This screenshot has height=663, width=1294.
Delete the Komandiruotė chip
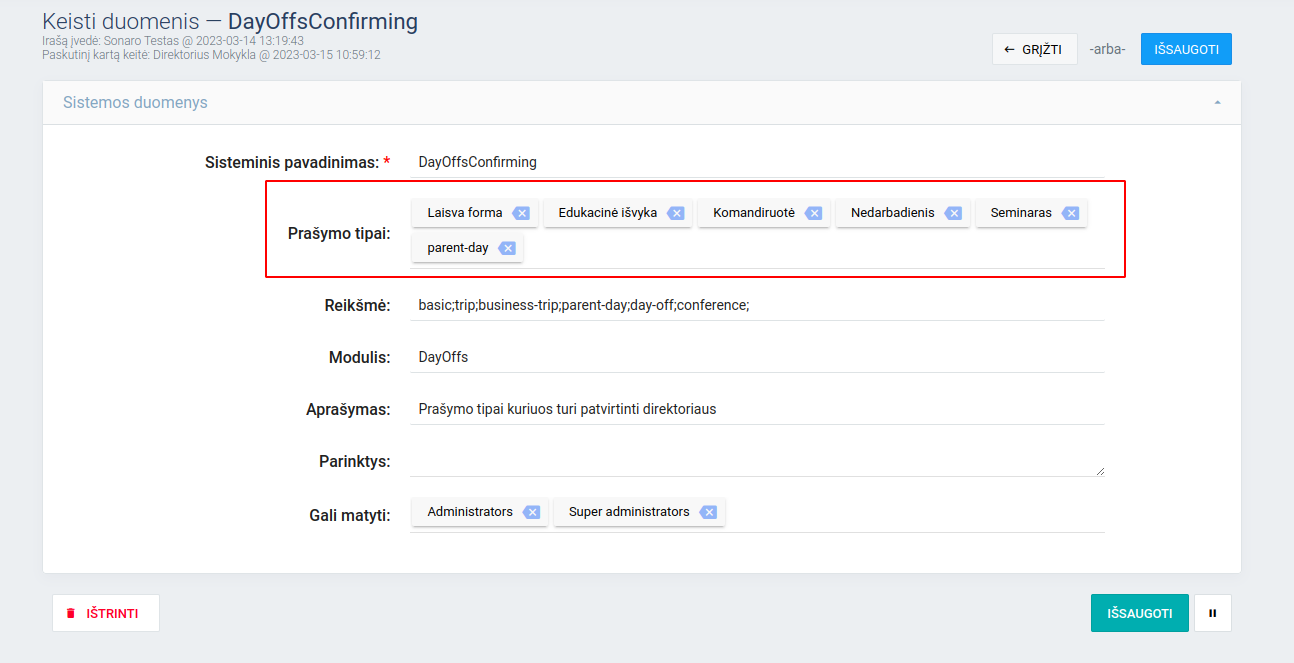[x=813, y=213]
